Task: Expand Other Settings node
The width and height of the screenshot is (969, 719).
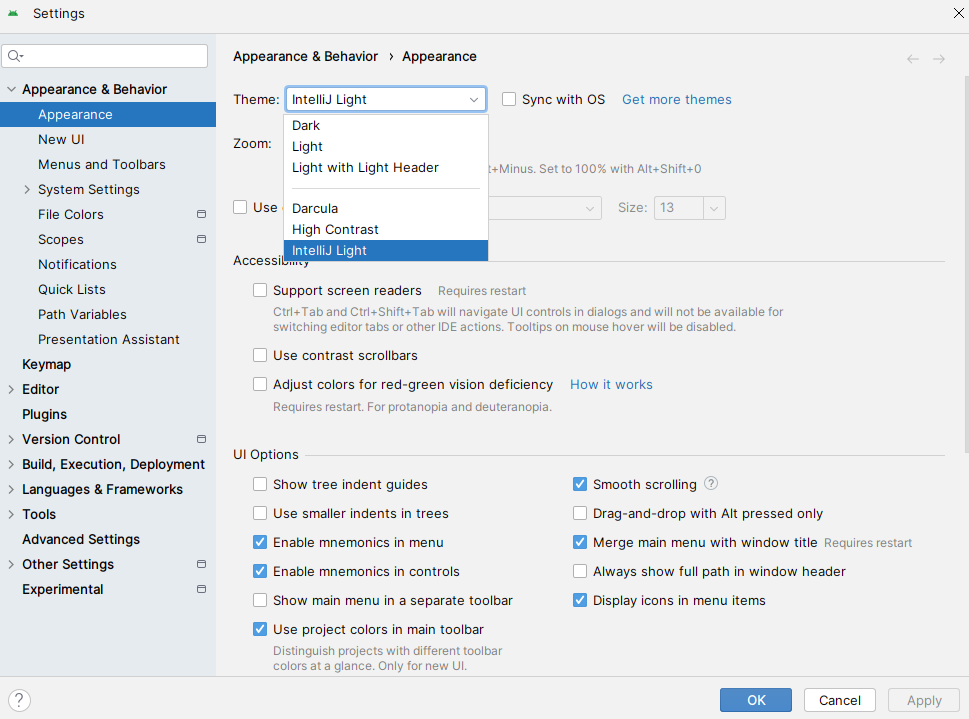Action: 11,564
